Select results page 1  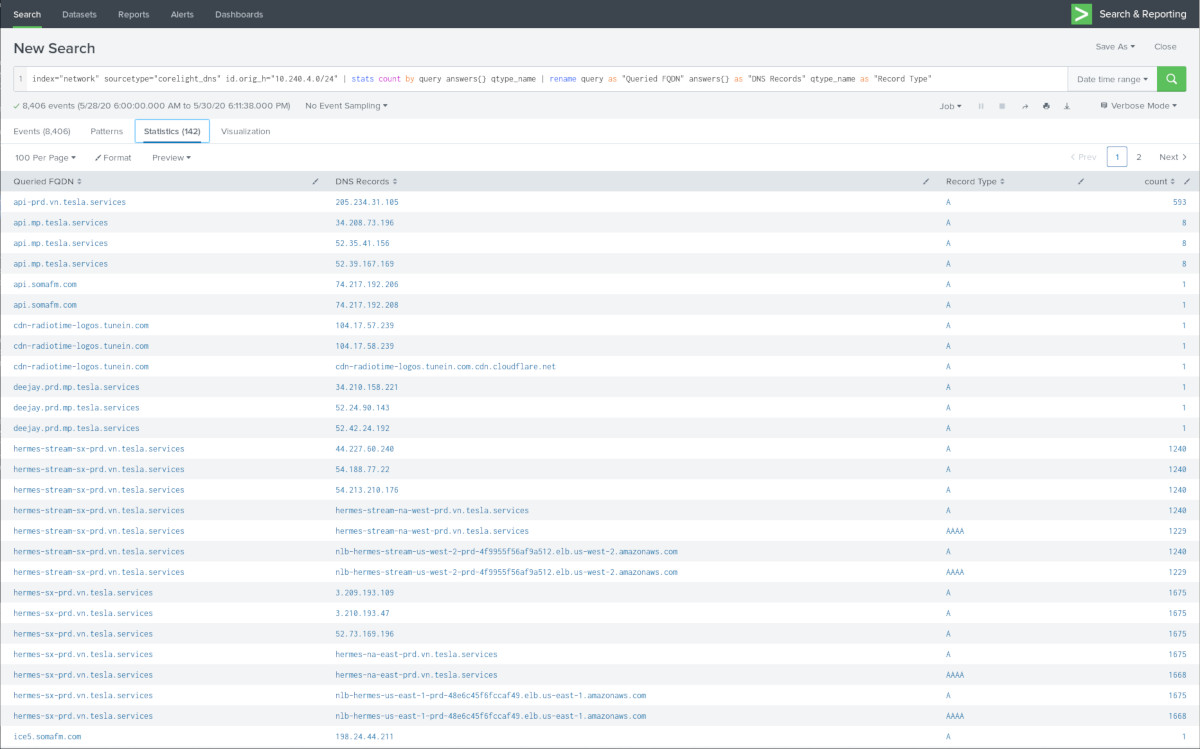[1117, 157]
